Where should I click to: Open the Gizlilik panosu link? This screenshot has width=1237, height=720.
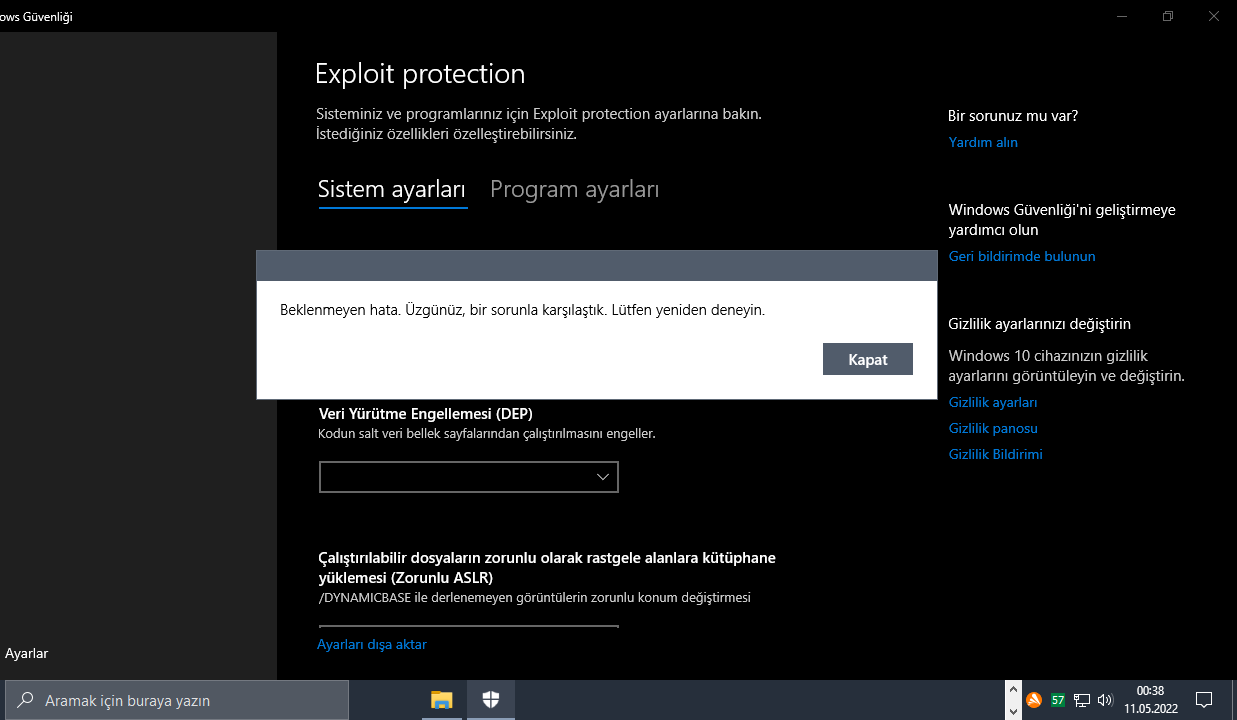[993, 428]
